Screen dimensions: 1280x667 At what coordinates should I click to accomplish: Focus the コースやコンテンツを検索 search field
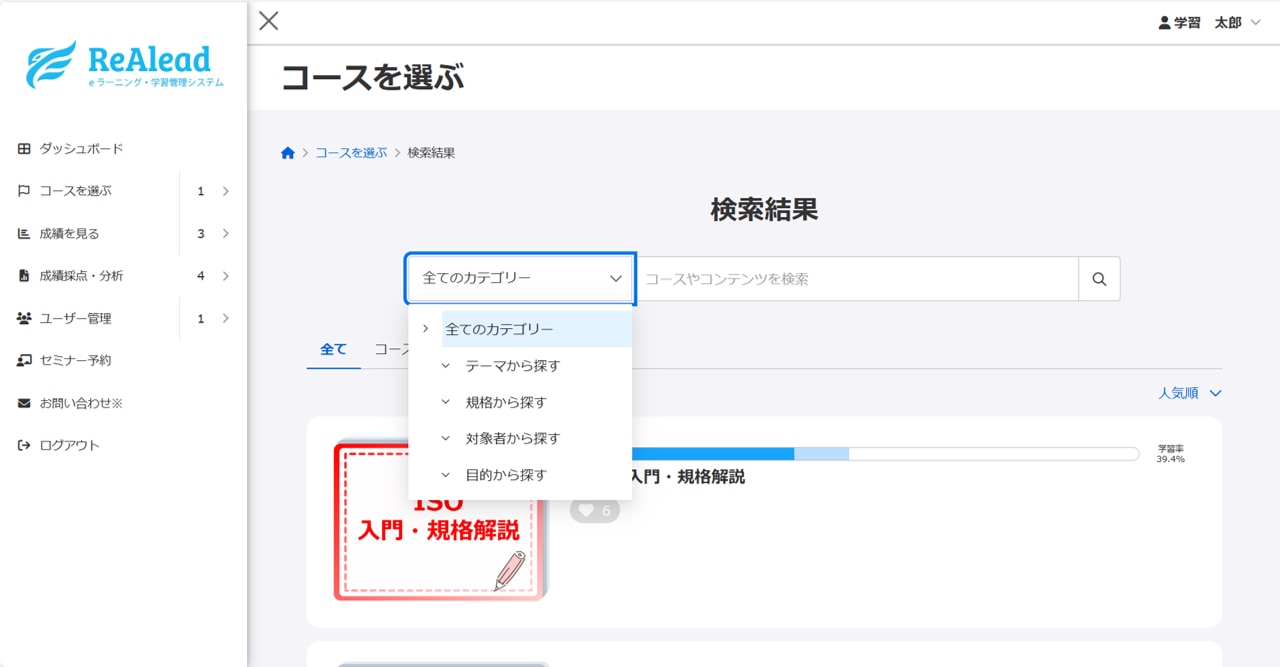pos(857,279)
